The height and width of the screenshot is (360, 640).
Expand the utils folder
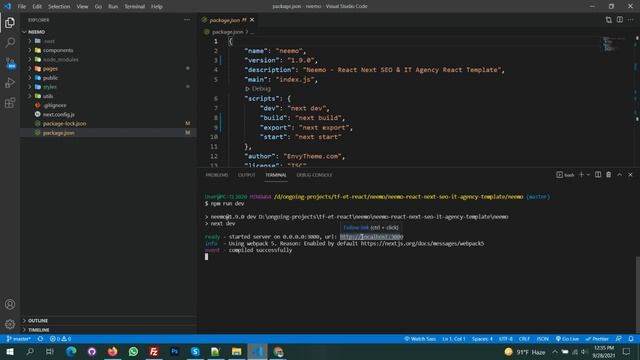(x=30, y=96)
